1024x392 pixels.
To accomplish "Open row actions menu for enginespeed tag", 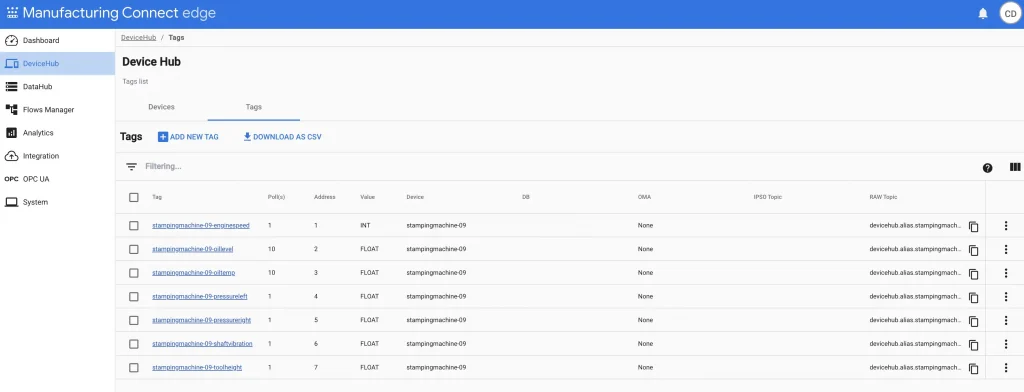I will pyautogui.click(x=1006, y=225).
